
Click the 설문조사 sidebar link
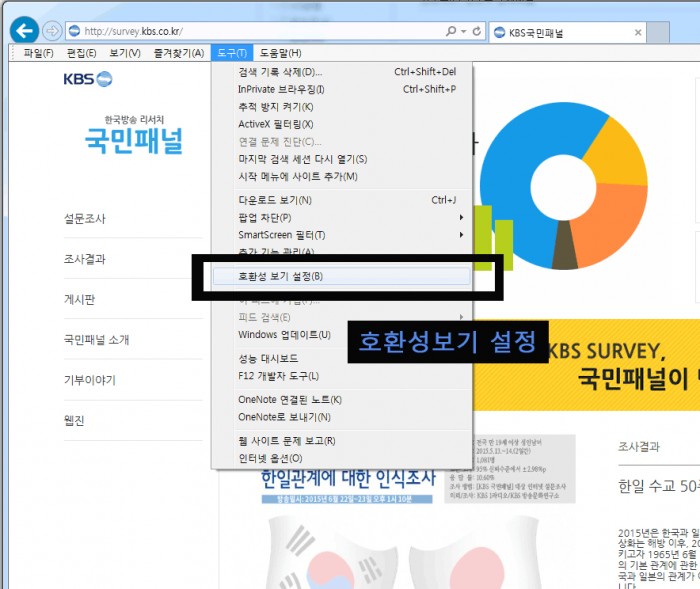point(84,219)
